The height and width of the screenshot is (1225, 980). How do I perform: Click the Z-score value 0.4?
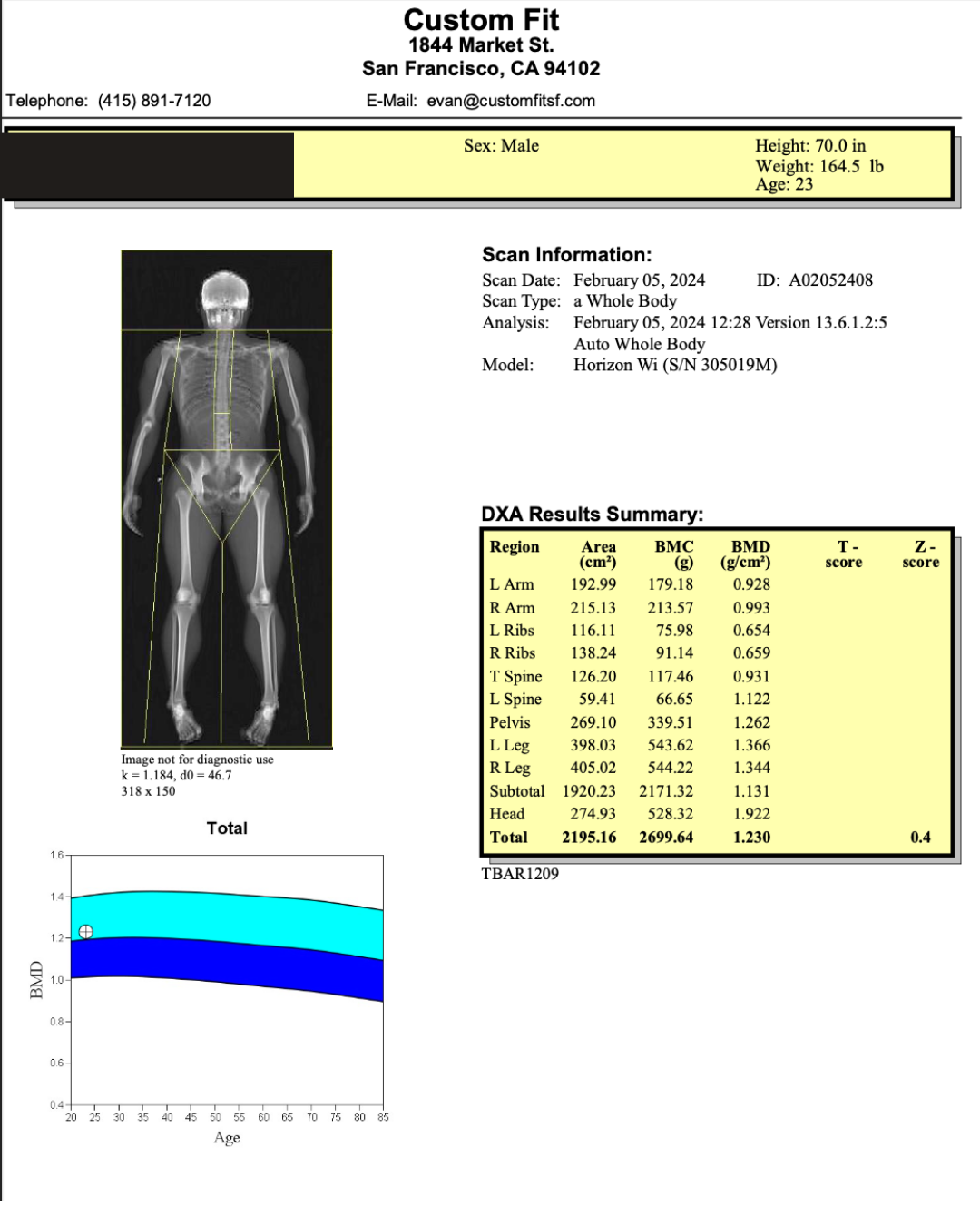coord(920,837)
